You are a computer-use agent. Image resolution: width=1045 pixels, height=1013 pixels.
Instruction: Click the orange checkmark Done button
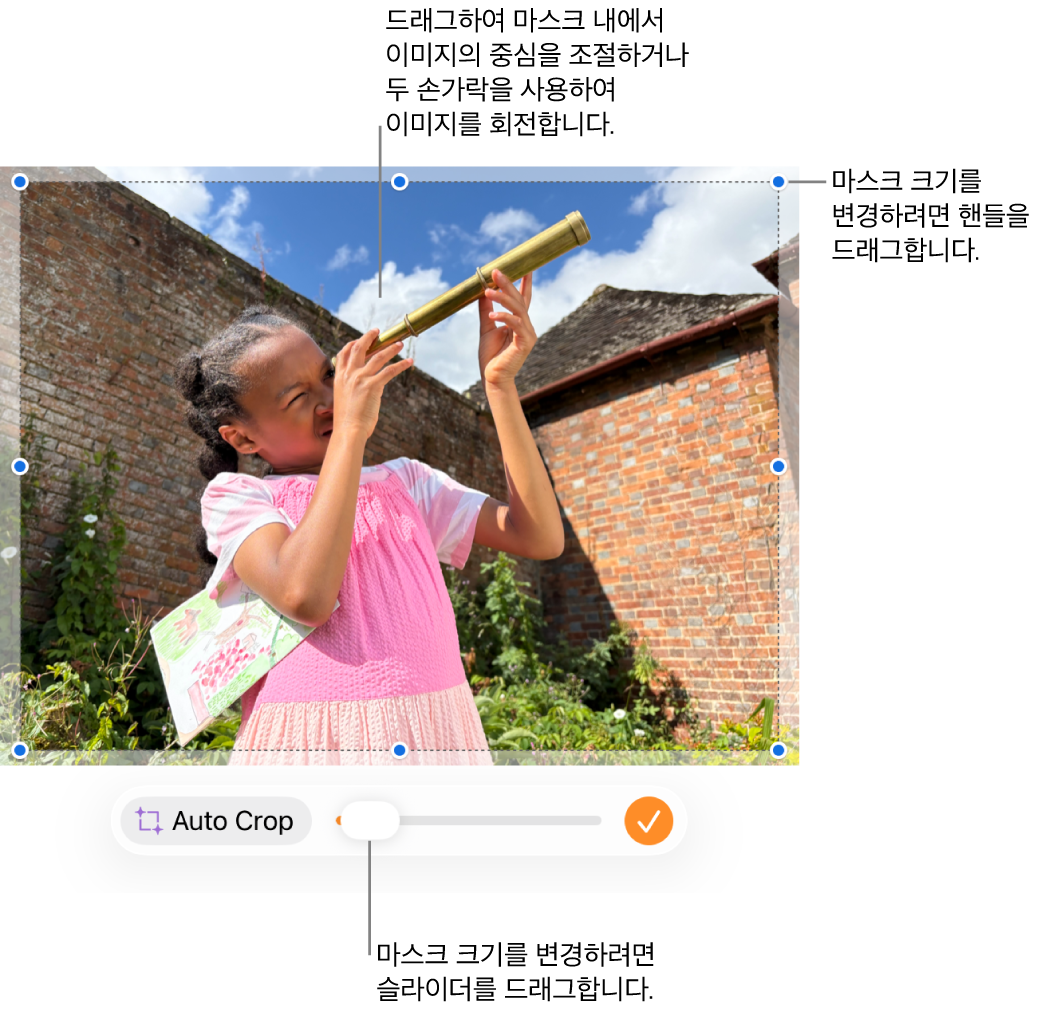[x=648, y=820]
